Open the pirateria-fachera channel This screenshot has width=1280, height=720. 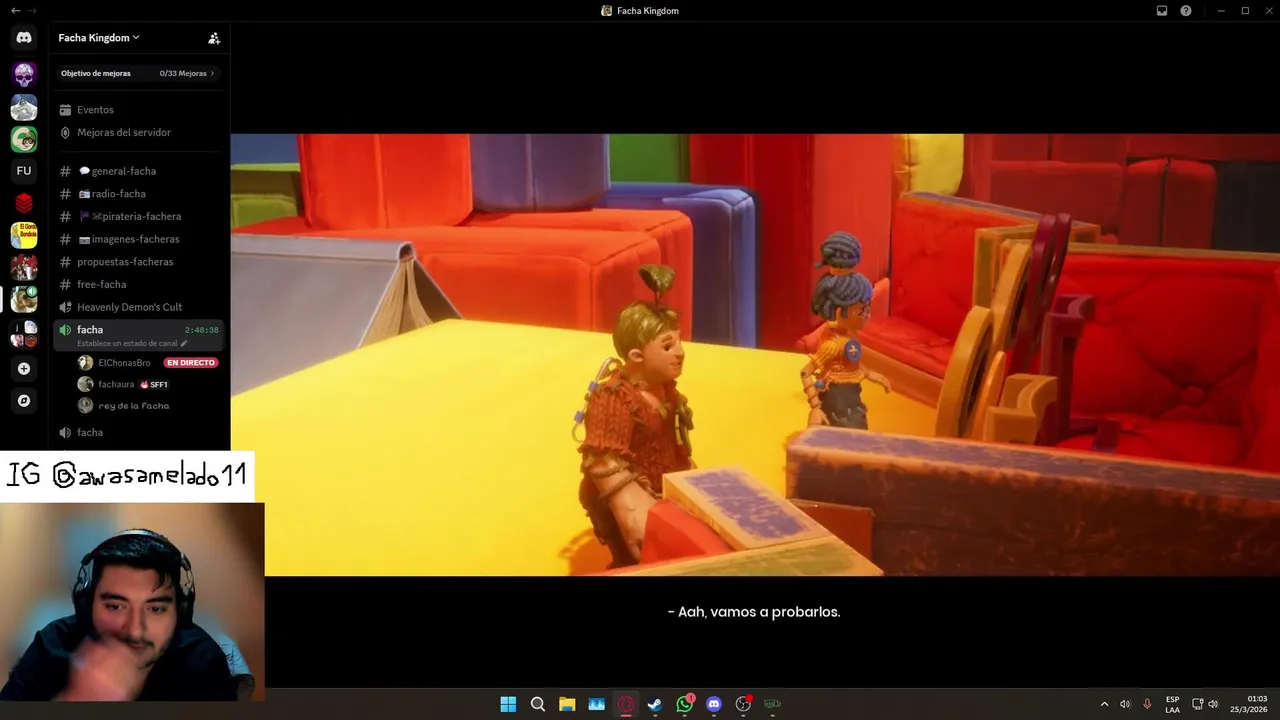tap(138, 216)
